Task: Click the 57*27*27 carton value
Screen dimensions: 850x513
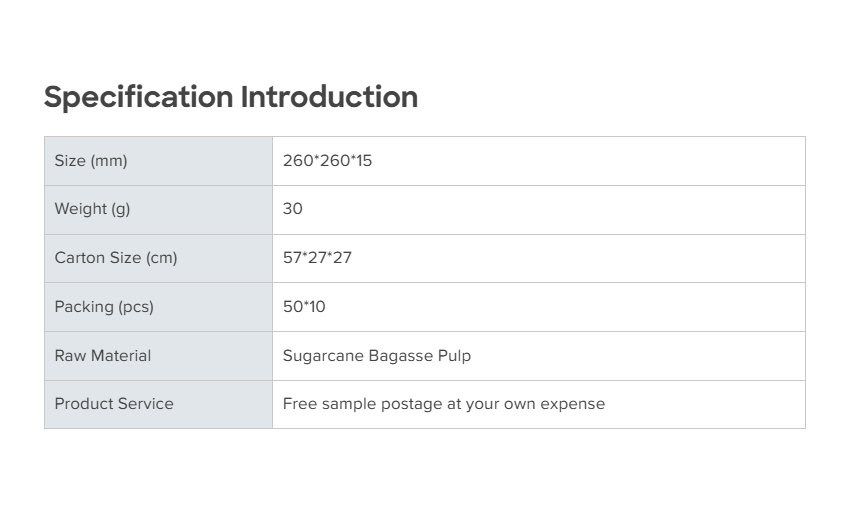Action: pos(317,258)
